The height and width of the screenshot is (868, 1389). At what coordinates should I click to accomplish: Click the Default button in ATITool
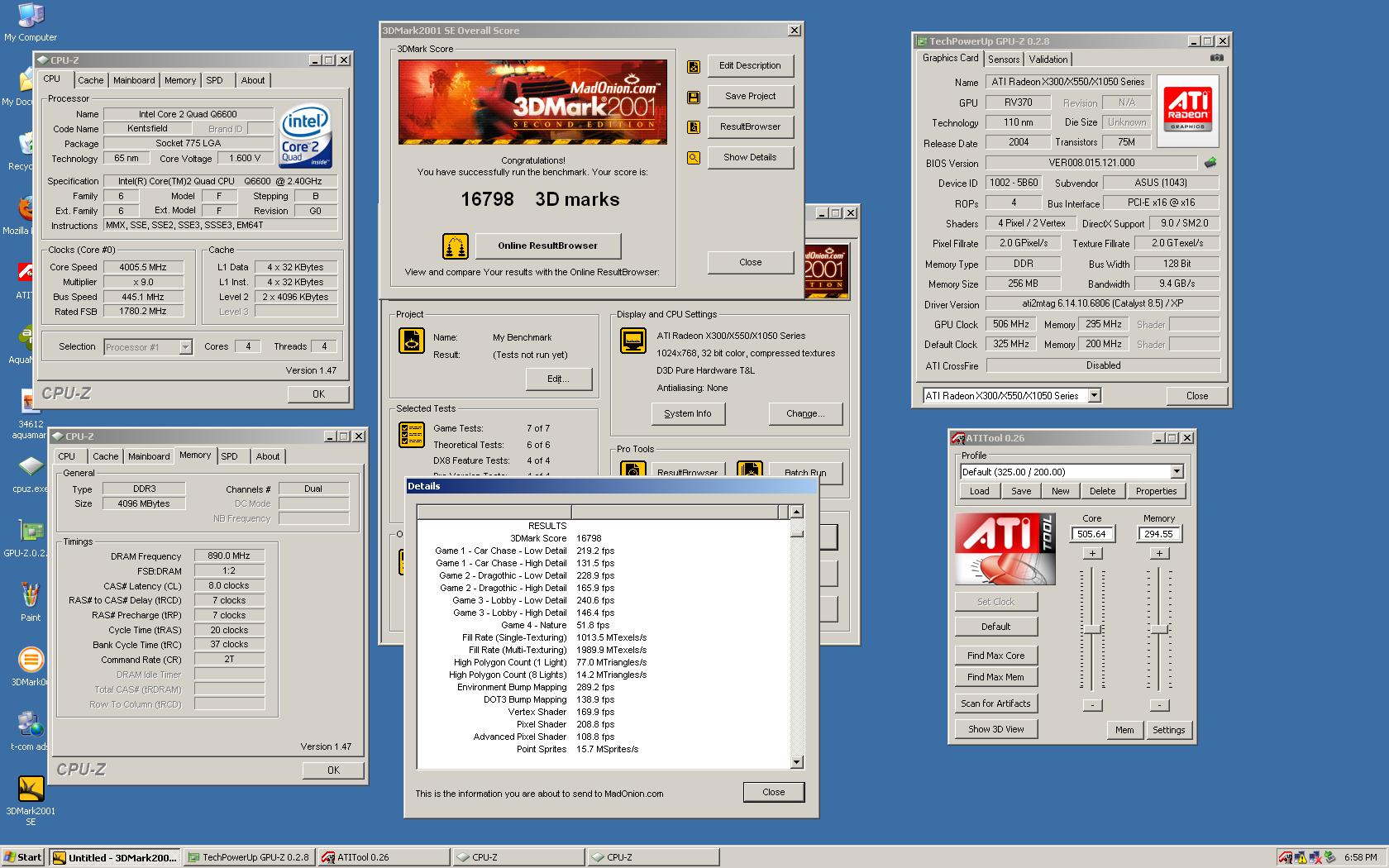(x=995, y=627)
